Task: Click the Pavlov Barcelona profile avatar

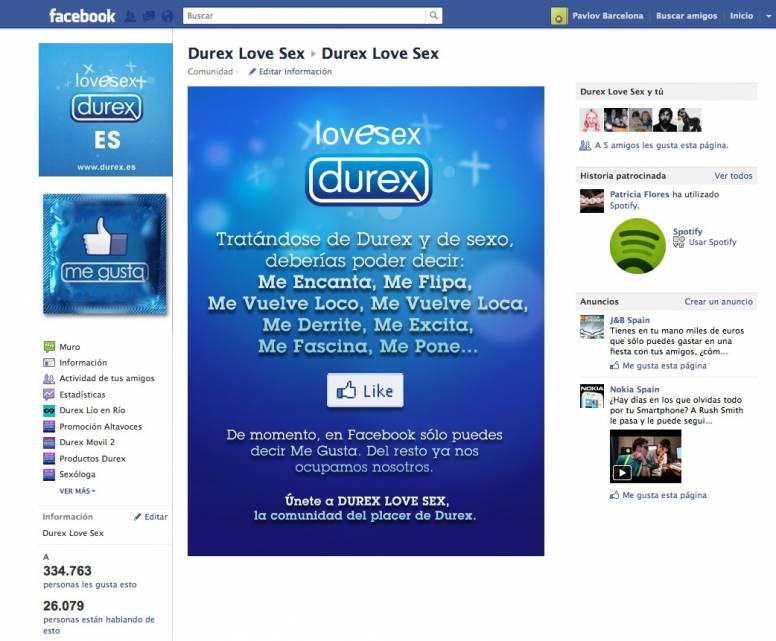Action: tap(559, 16)
